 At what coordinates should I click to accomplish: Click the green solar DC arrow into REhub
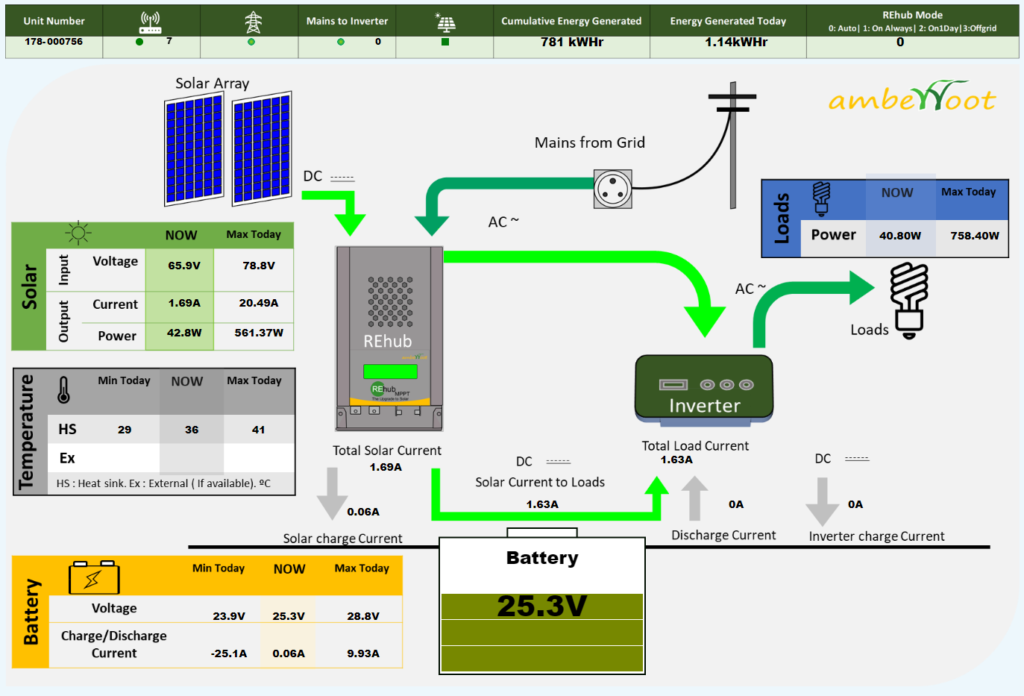(334, 212)
